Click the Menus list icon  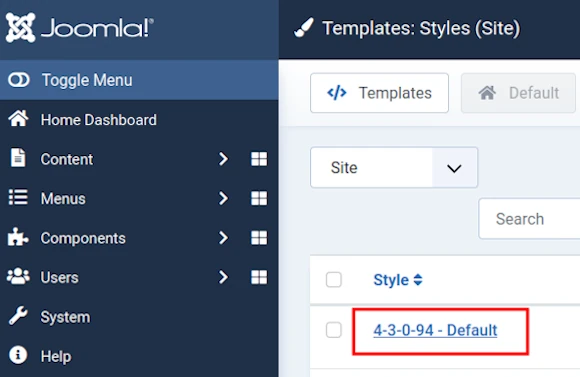coord(18,197)
